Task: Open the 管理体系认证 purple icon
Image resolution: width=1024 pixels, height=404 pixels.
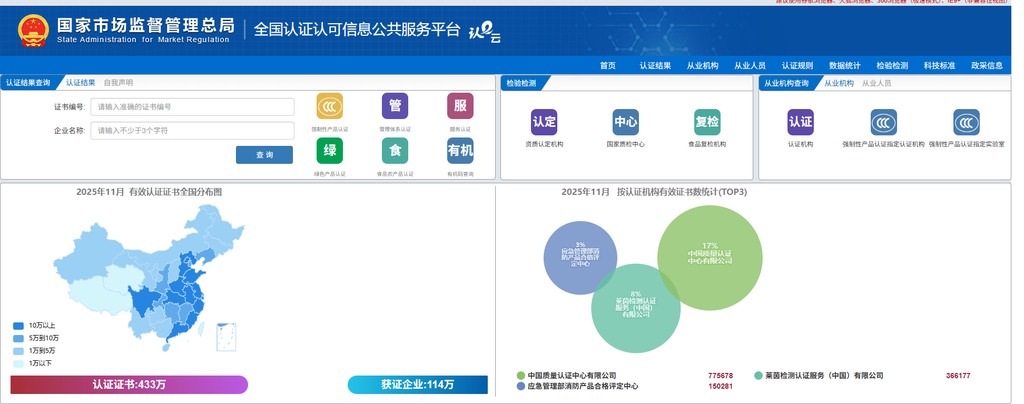Action: click(x=395, y=106)
